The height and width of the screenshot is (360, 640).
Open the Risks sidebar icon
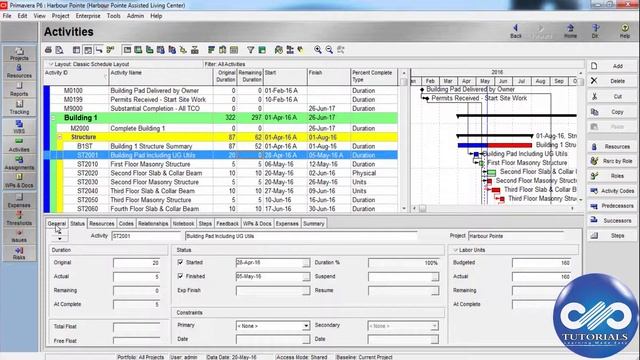19,253
